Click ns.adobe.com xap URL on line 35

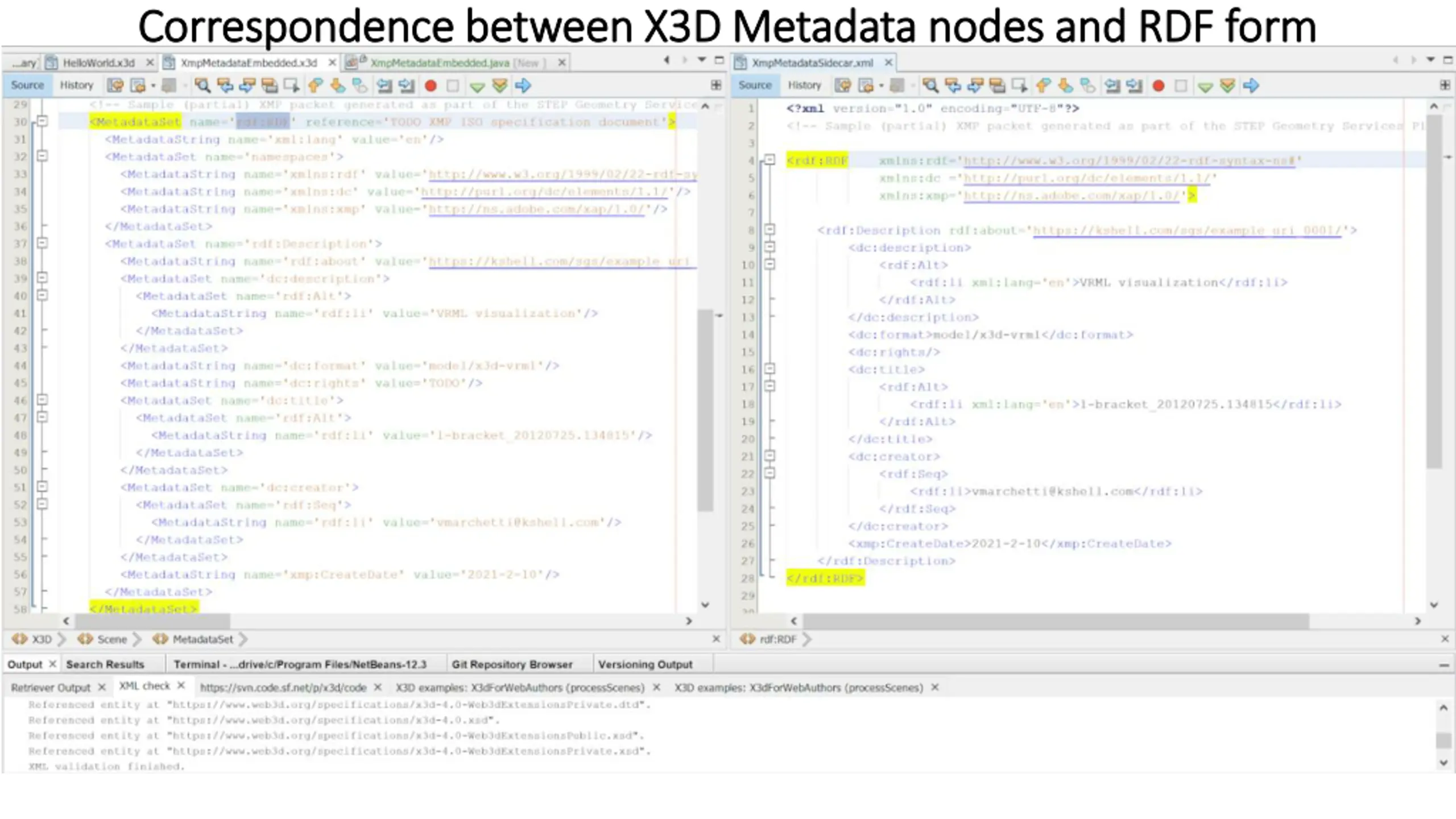(536, 209)
